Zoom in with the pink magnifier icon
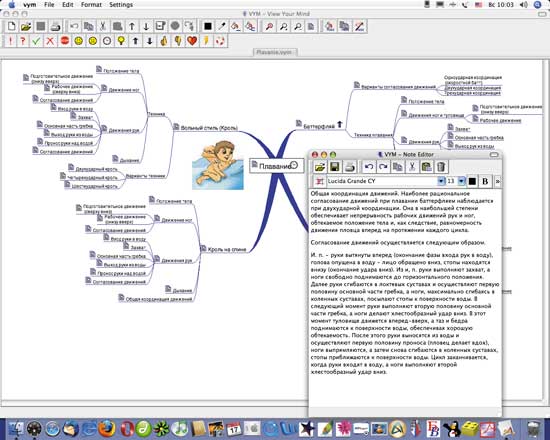 tap(269, 26)
